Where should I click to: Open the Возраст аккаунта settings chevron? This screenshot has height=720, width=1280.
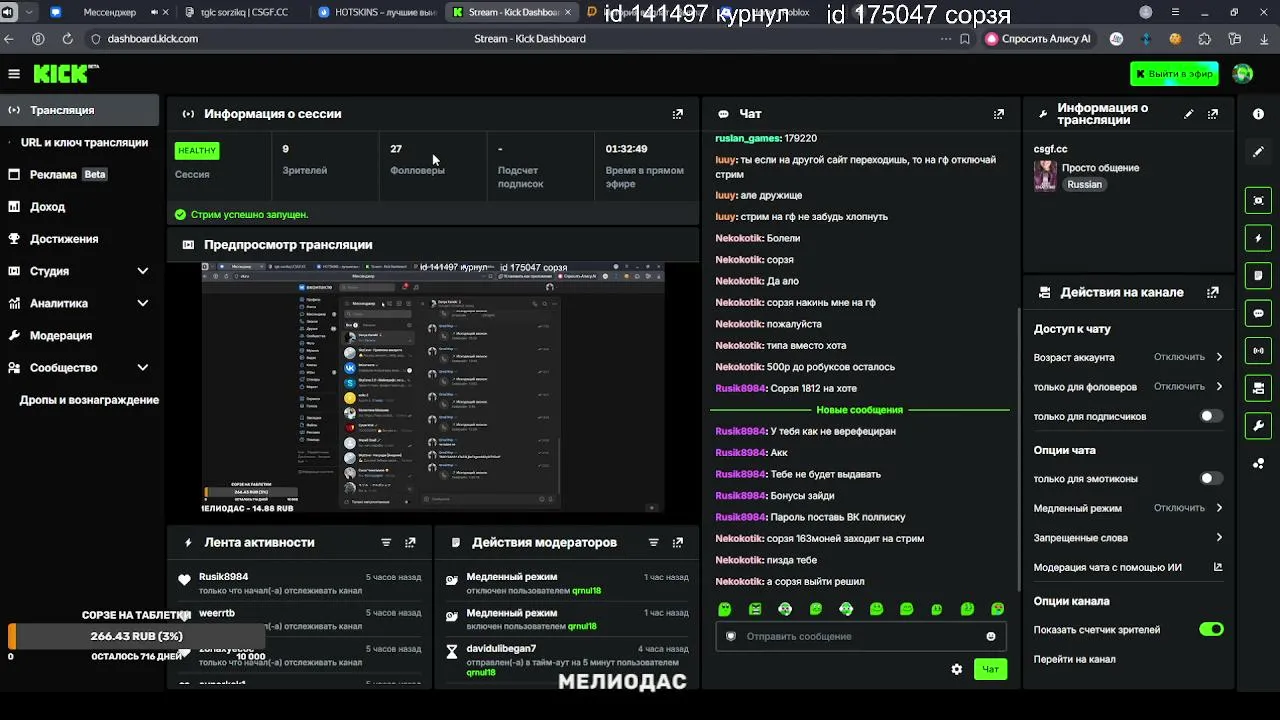point(1219,357)
